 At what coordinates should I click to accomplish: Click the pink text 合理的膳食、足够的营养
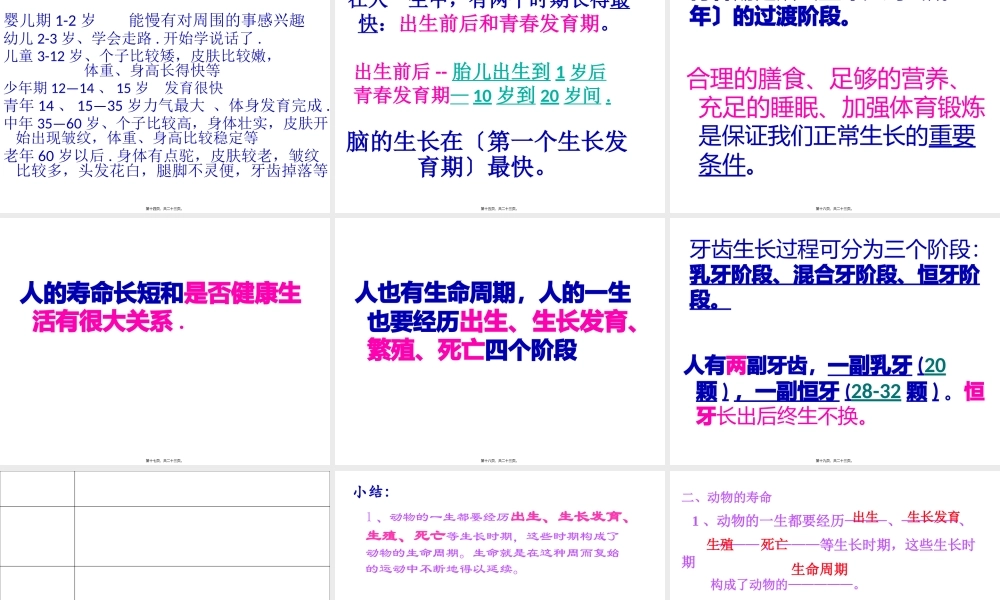coord(823,79)
